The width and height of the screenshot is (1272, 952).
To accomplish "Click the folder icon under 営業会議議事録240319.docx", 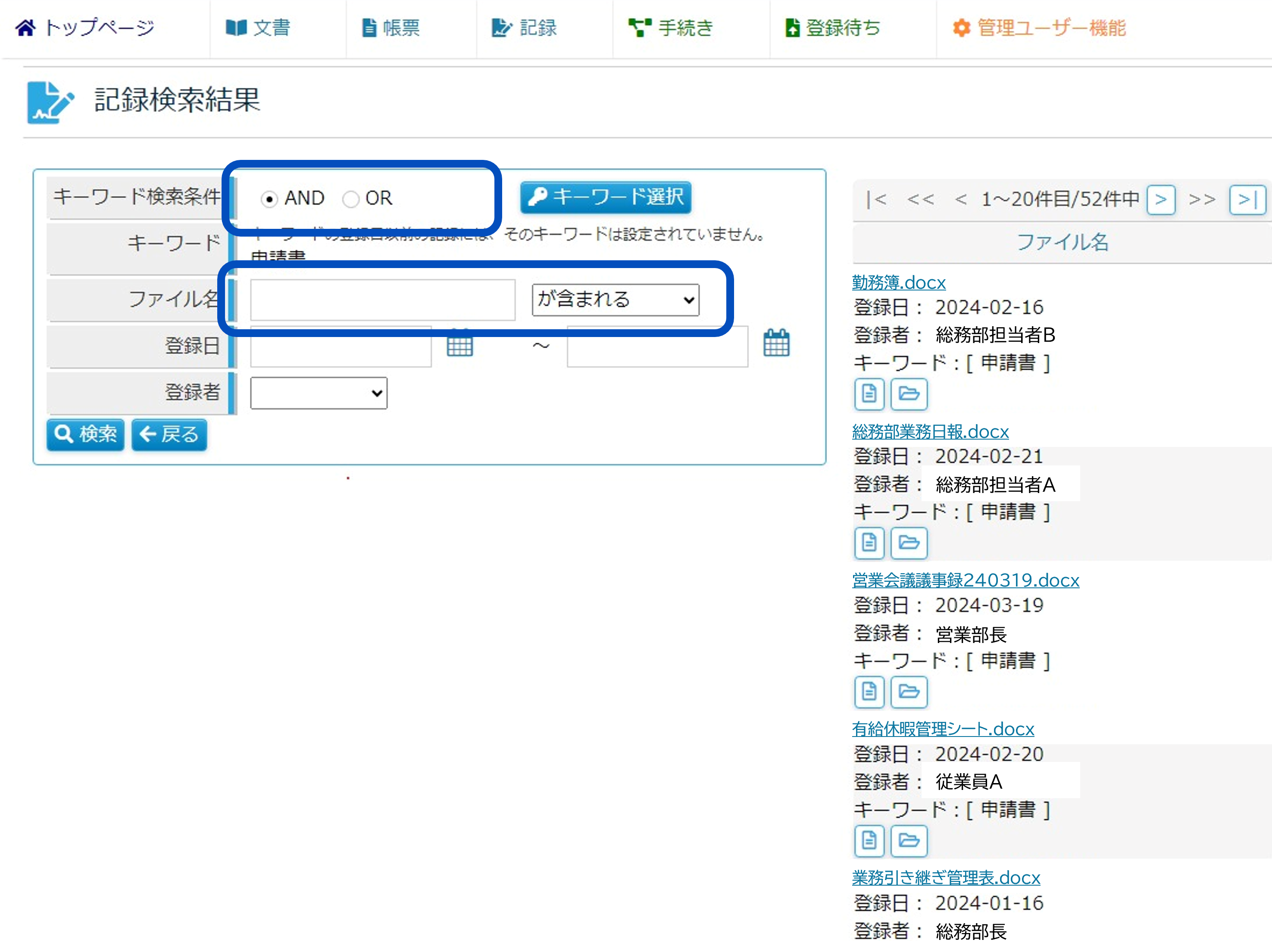I will point(909,692).
